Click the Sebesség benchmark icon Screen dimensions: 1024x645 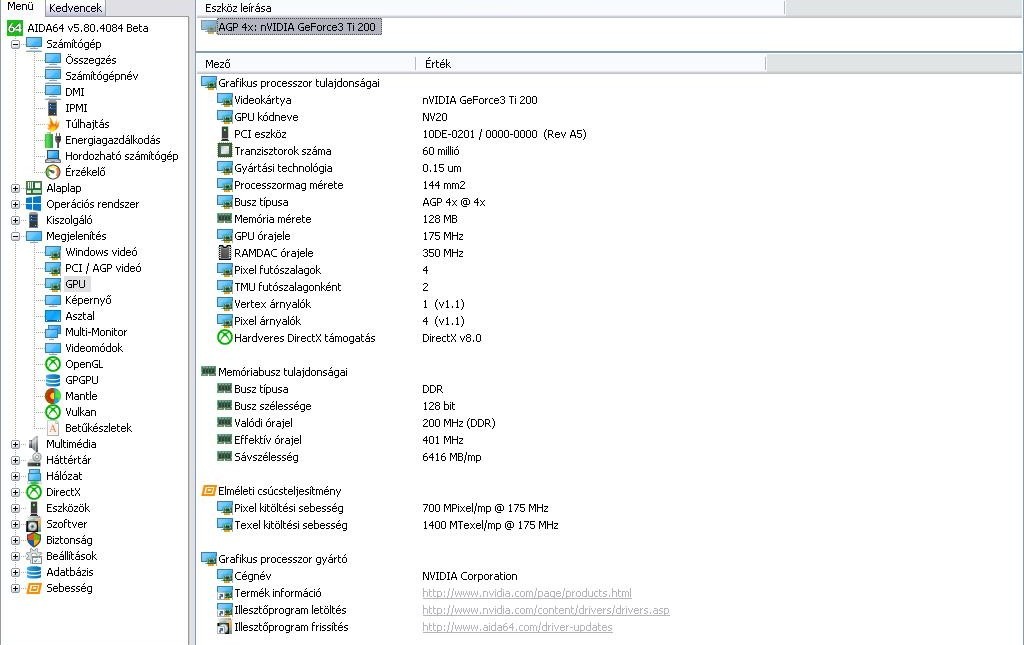pyautogui.click(x=34, y=588)
